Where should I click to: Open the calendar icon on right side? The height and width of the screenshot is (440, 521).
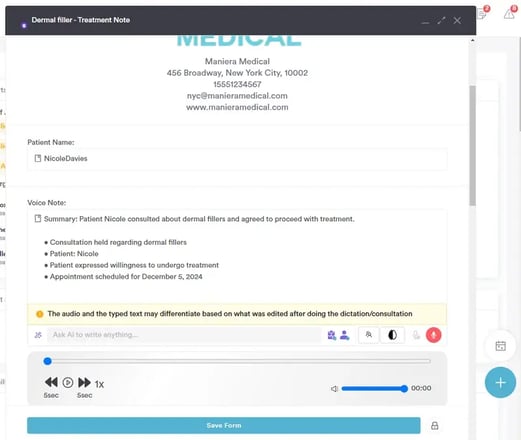(x=500, y=346)
